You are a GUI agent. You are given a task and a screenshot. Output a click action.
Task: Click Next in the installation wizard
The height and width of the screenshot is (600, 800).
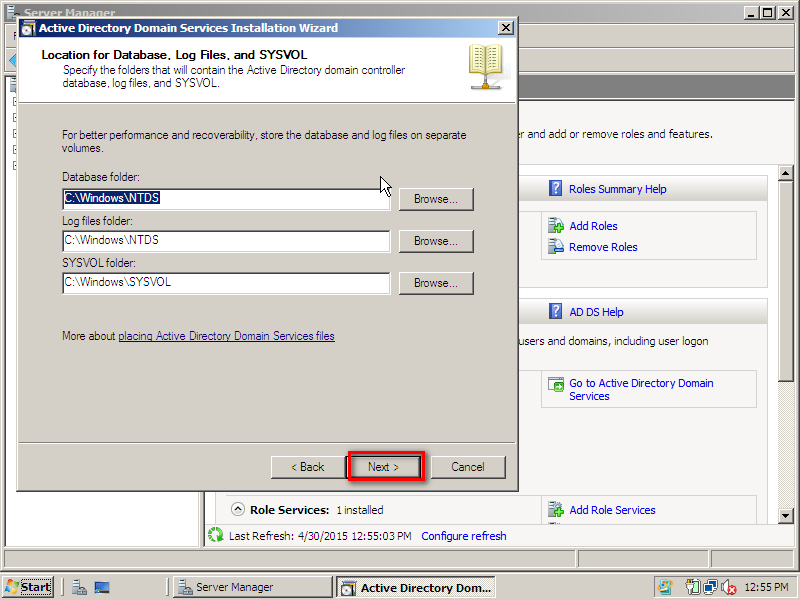click(x=385, y=466)
